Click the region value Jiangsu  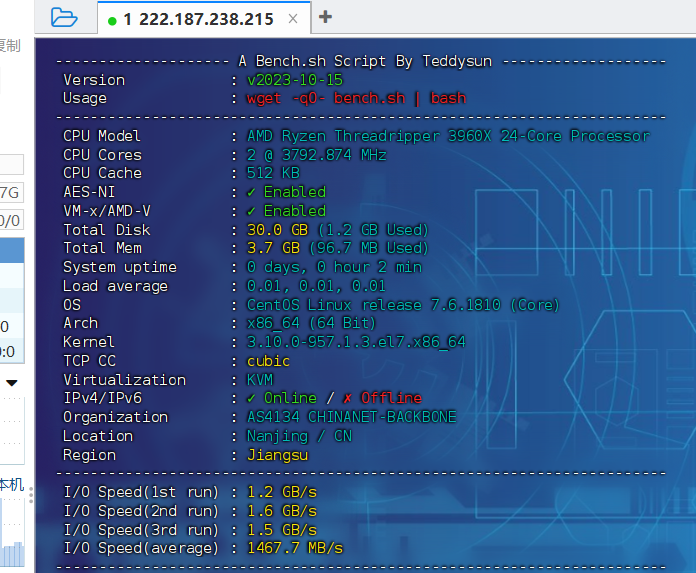[x=277, y=455]
